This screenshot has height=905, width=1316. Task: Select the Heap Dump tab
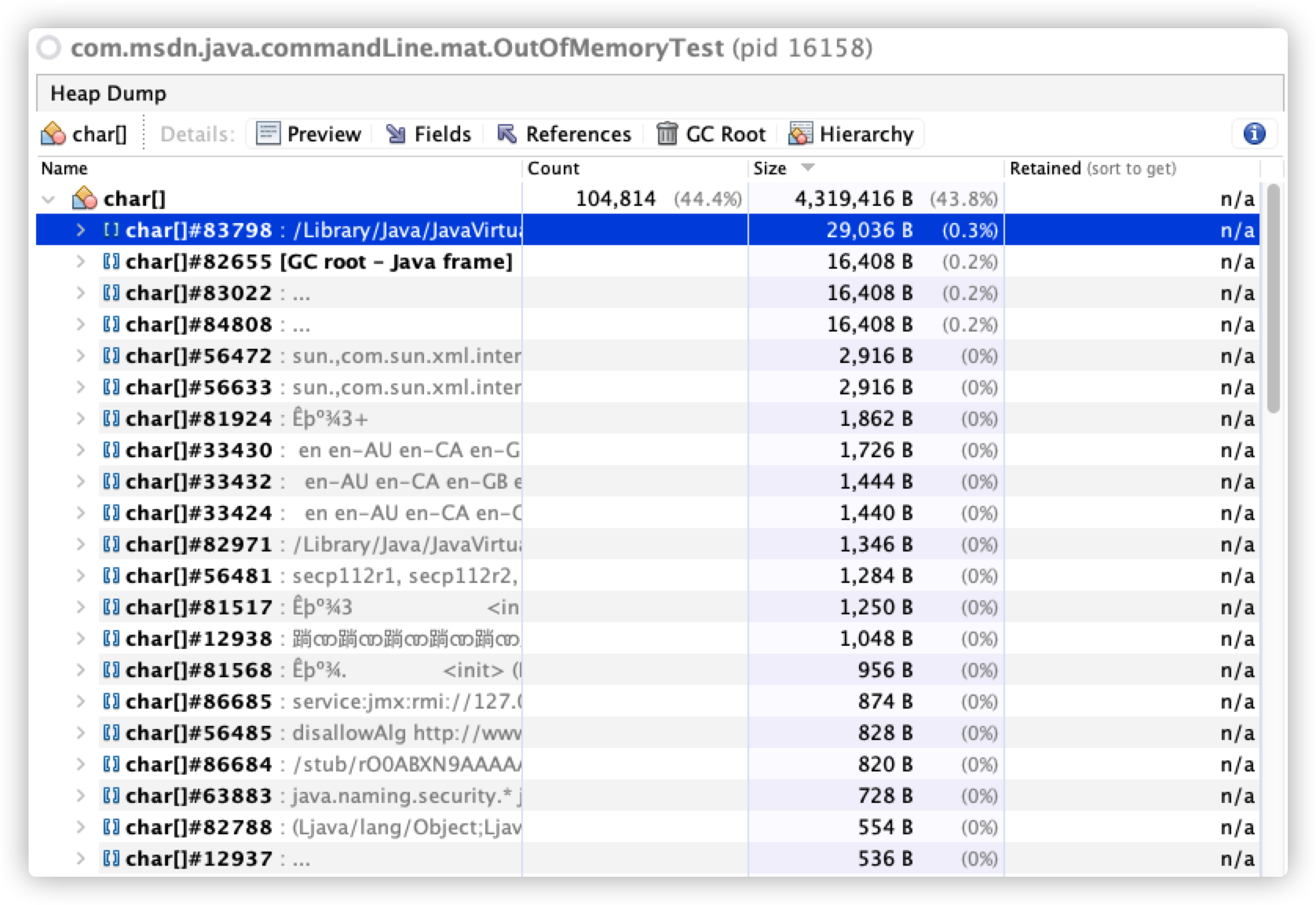(x=108, y=93)
